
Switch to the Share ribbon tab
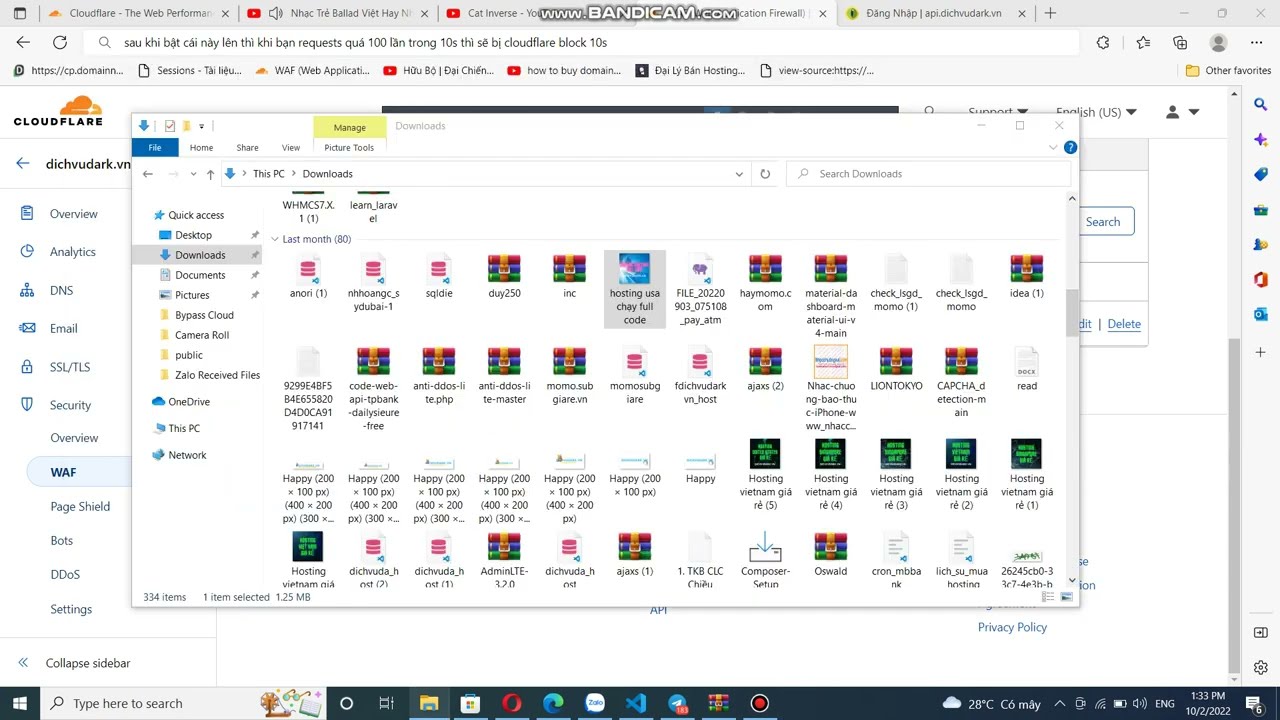[x=247, y=147]
